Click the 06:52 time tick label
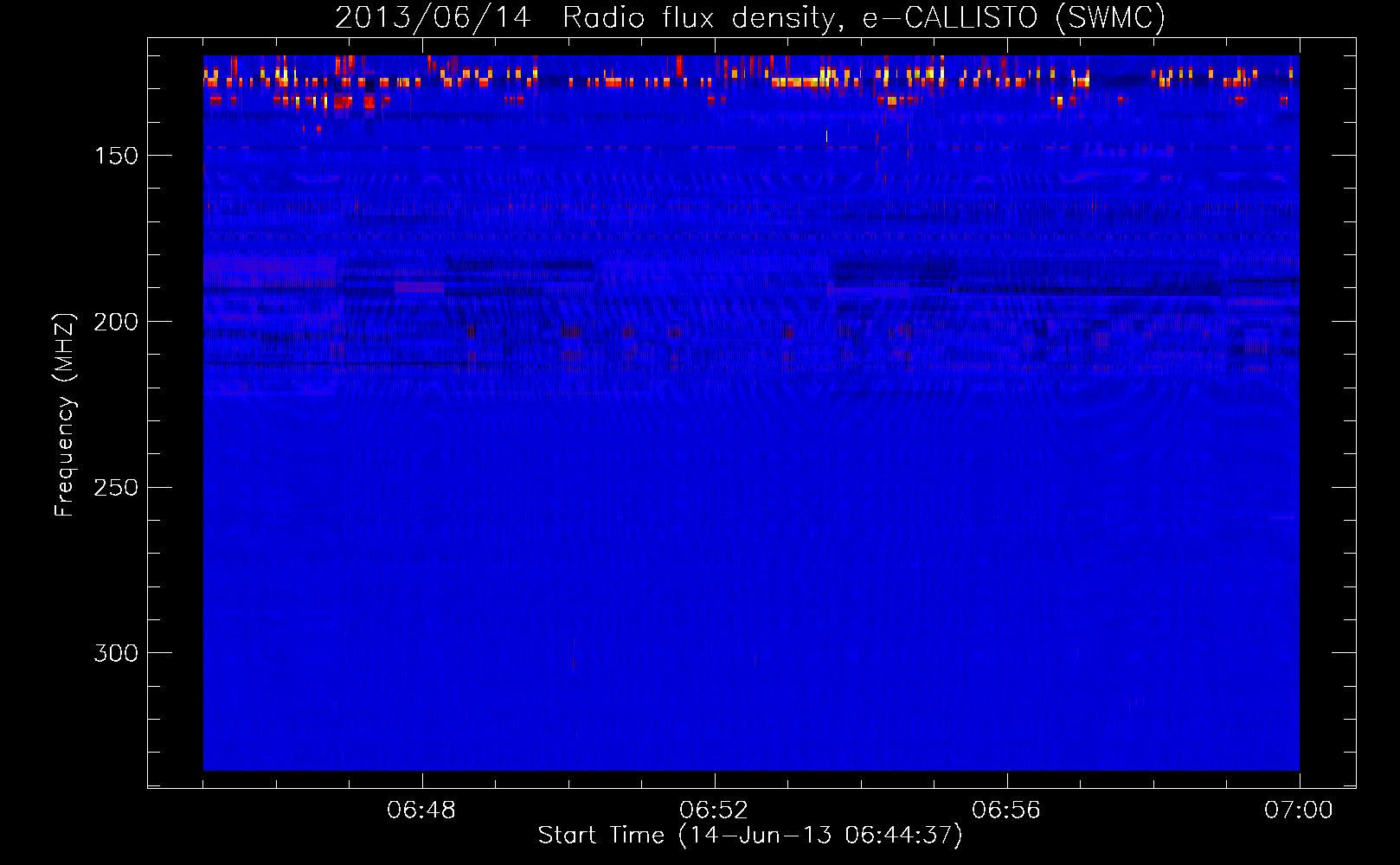 [714, 811]
